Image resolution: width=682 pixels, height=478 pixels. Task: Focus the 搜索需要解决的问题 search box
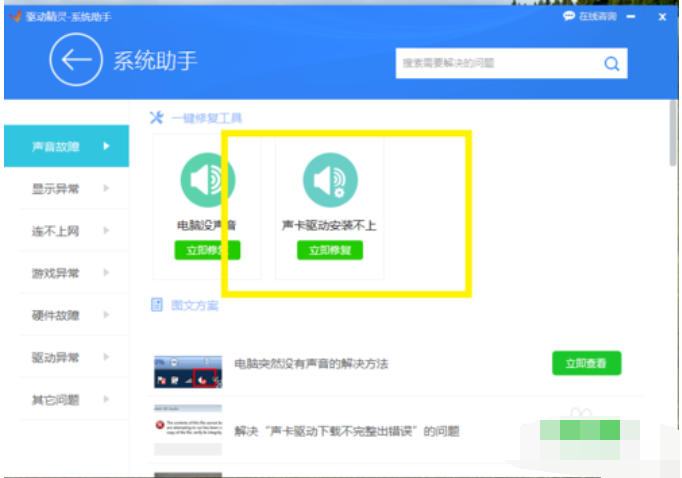pos(497,64)
